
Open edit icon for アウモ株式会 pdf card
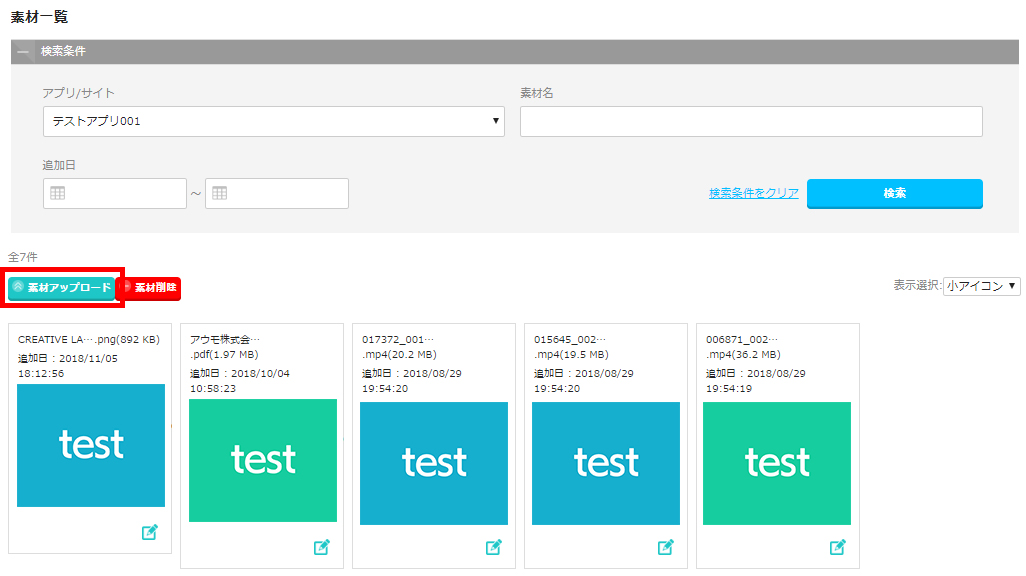click(x=322, y=547)
